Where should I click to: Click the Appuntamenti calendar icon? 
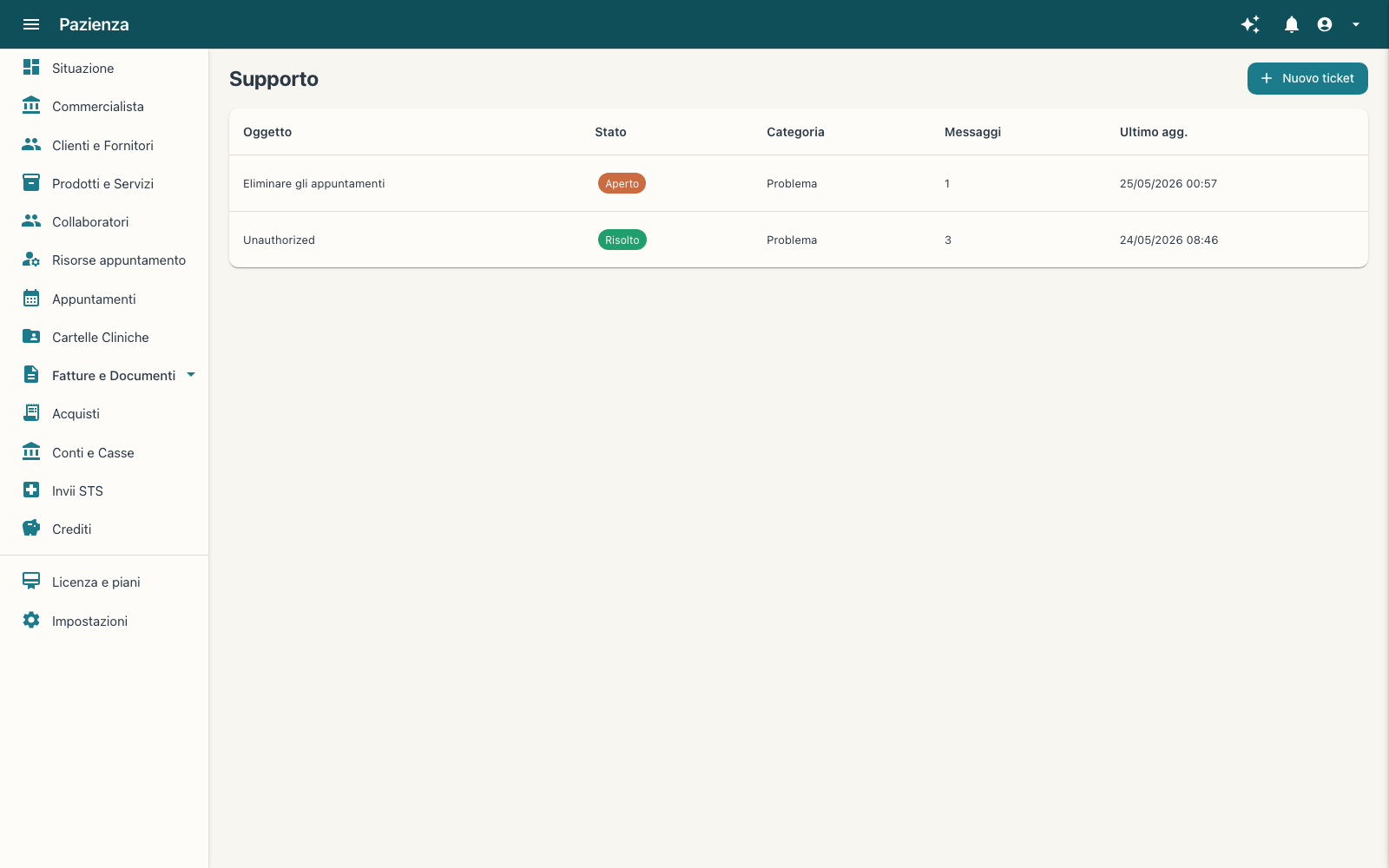(31, 299)
